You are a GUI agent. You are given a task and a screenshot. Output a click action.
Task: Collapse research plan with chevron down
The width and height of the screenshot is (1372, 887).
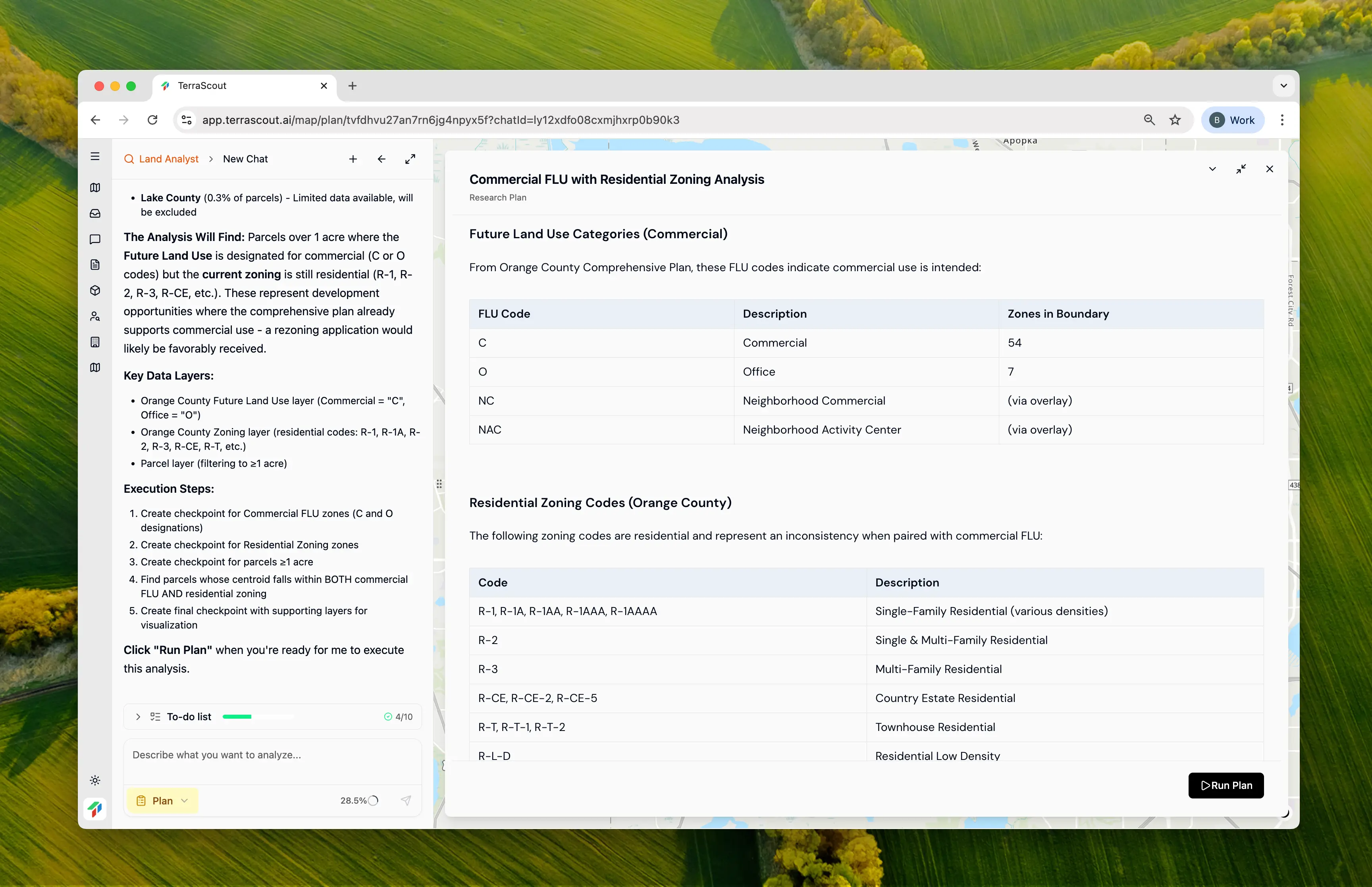pos(1212,169)
